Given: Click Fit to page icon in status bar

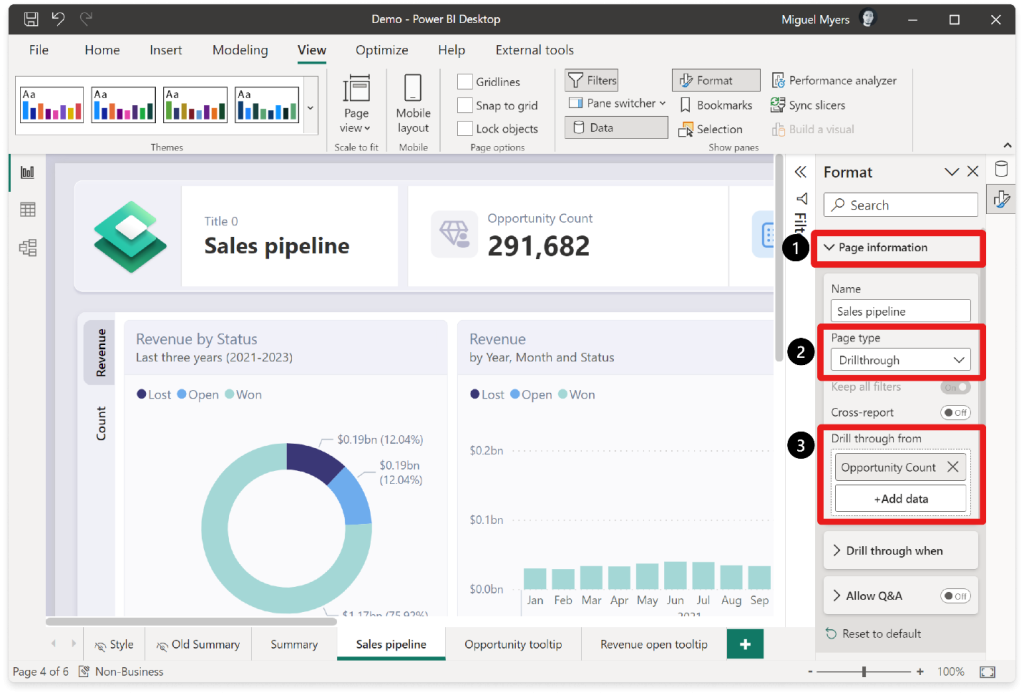Looking at the screenshot, I should (x=987, y=671).
